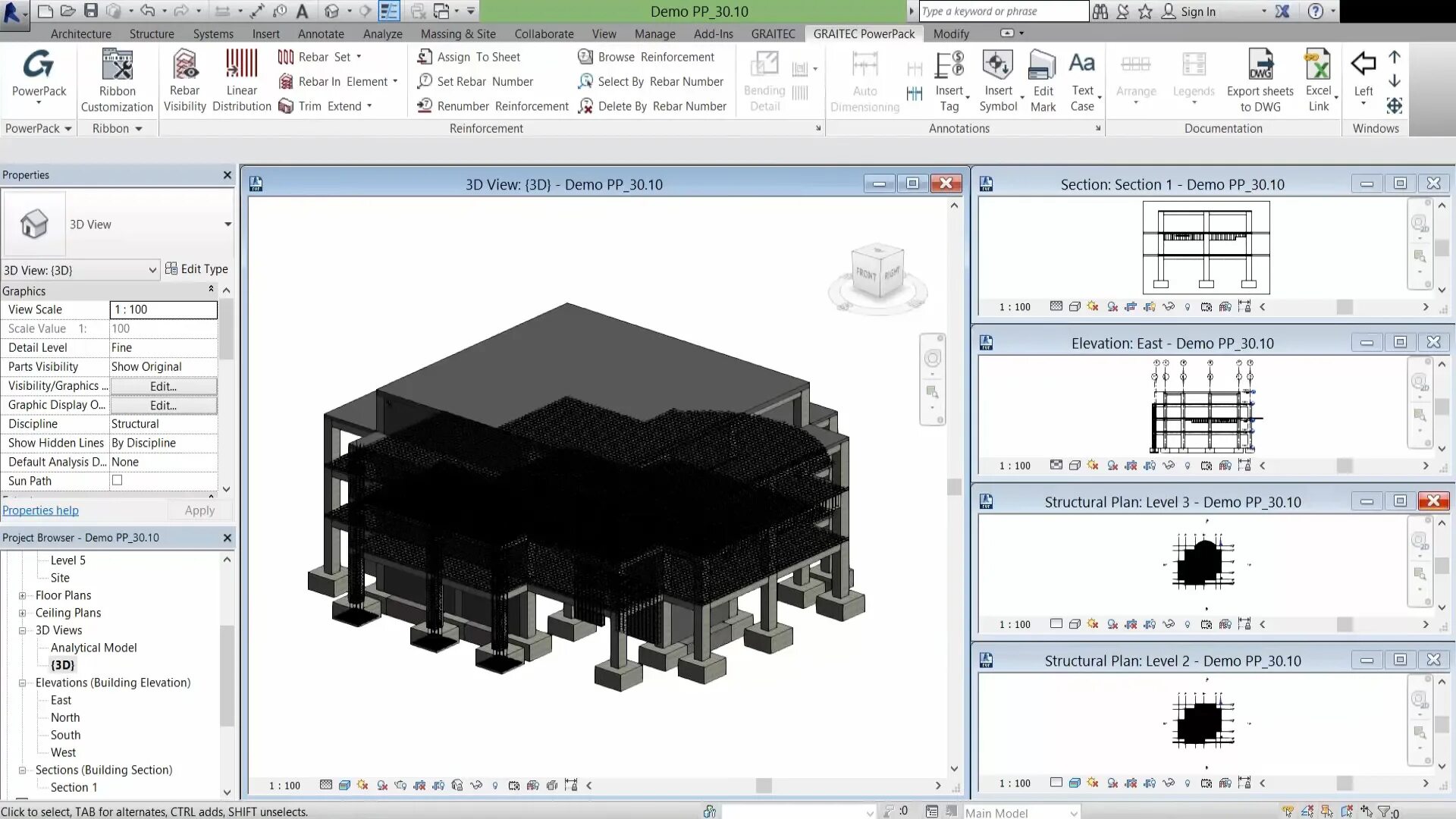Screen dimensions: 1456x819
Task: Expand the Ceiling Plans tree node
Action: 23,613
